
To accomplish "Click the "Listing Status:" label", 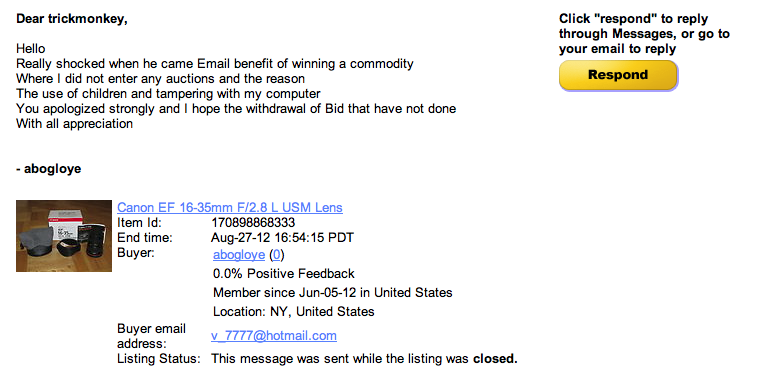I will (x=159, y=359).
